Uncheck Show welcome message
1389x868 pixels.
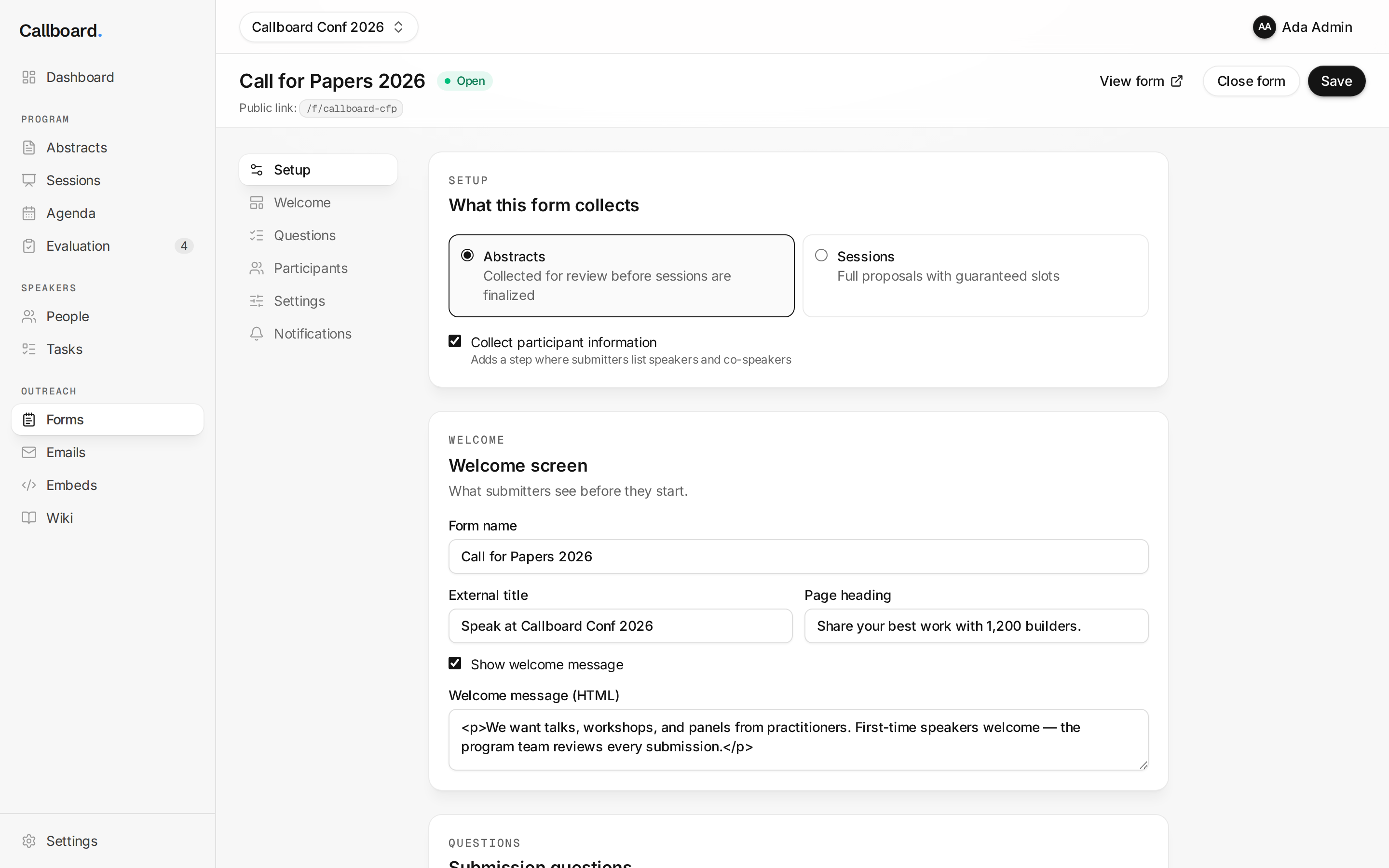click(x=455, y=664)
